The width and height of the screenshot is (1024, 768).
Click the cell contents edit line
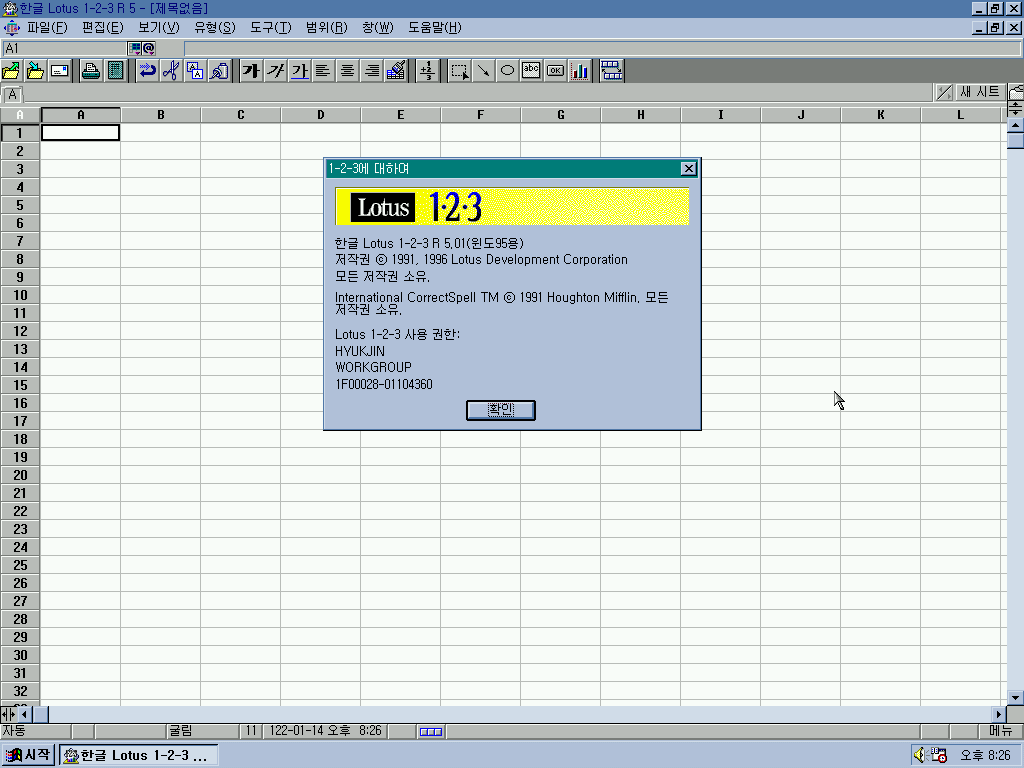602,48
